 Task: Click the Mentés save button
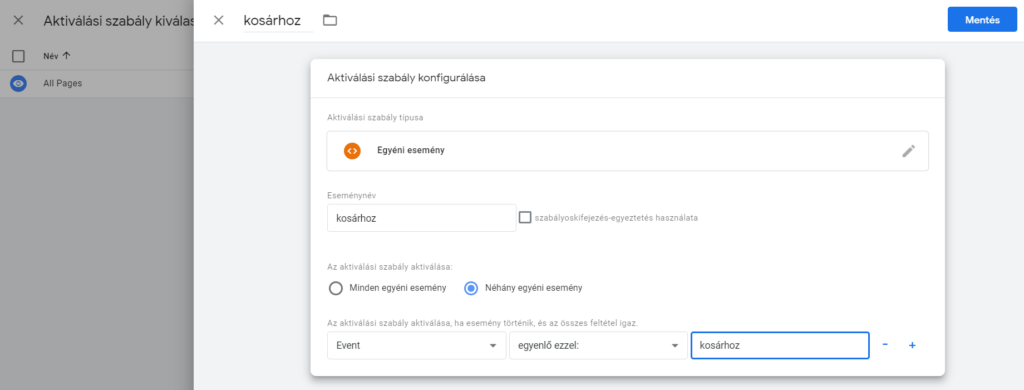[x=982, y=20]
